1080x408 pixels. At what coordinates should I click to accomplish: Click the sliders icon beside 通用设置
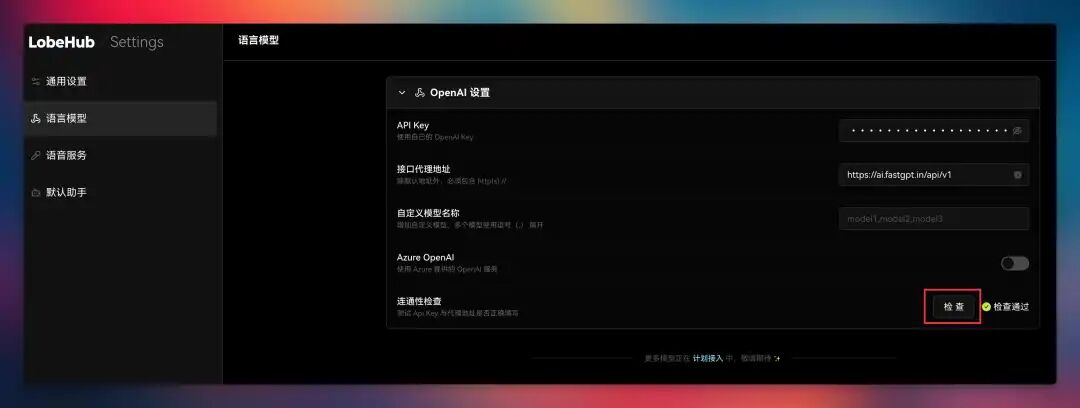[36, 81]
